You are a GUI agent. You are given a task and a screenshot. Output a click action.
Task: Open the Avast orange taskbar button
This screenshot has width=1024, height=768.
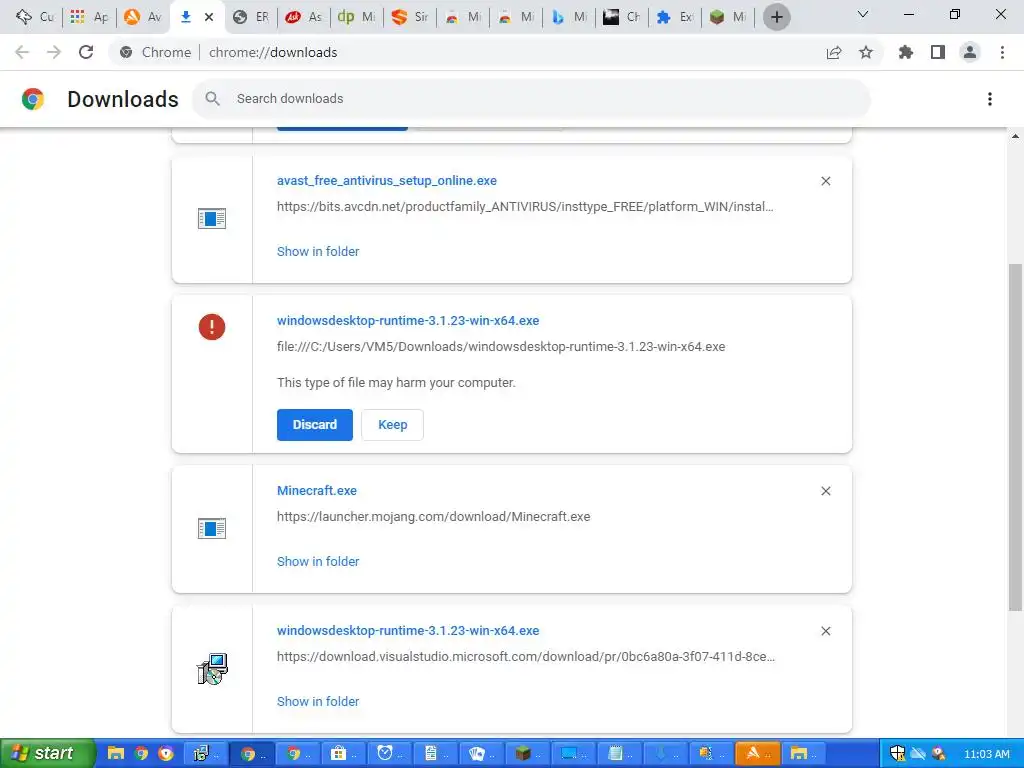point(758,754)
